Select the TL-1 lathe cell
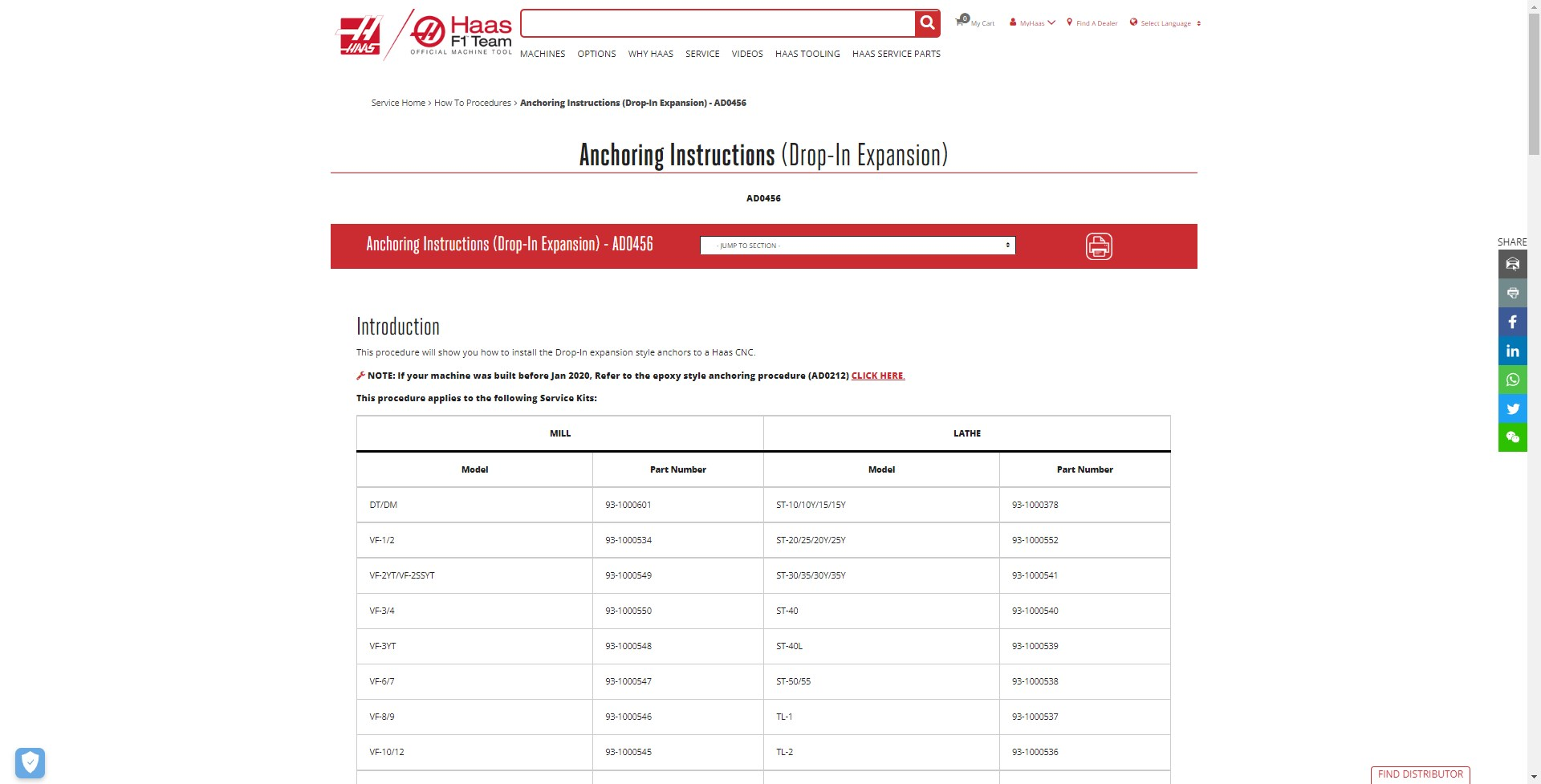1541x784 pixels. point(881,717)
